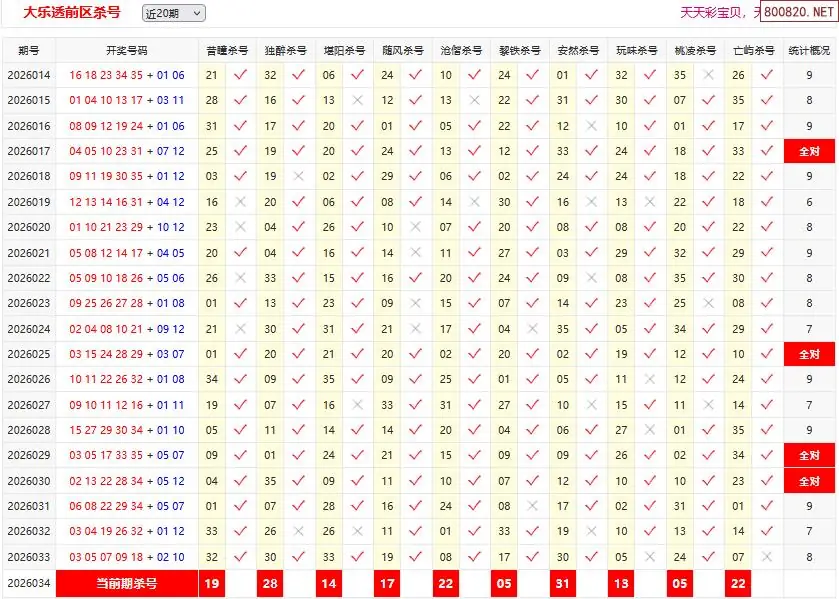Click the red 全对 badge for 2026017
Viewport: 839px width, 599px height.
tap(809, 151)
